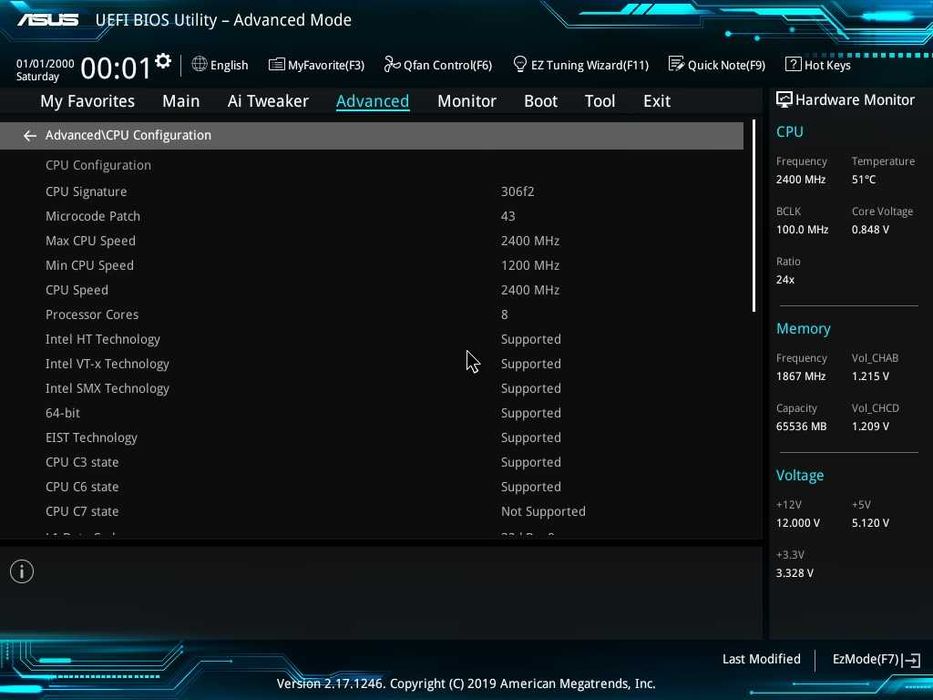This screenshot has width=933, height=700.
Task: Click the EzMode exit arrow icon
Action: coord(911,660)
